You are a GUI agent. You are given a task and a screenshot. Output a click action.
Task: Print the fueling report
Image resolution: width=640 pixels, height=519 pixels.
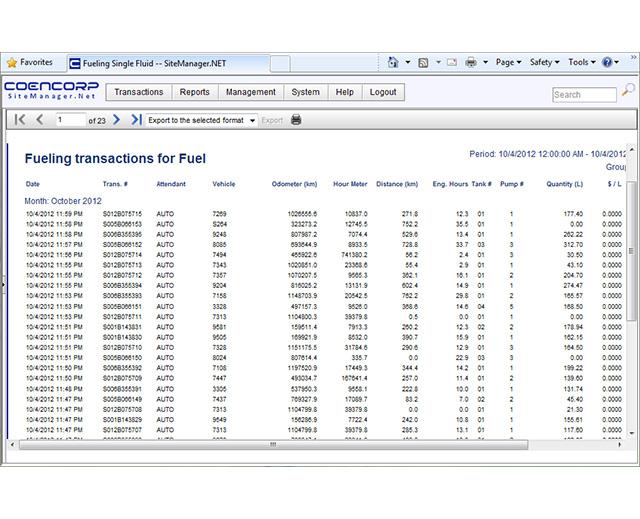click(x=295, y=120)
